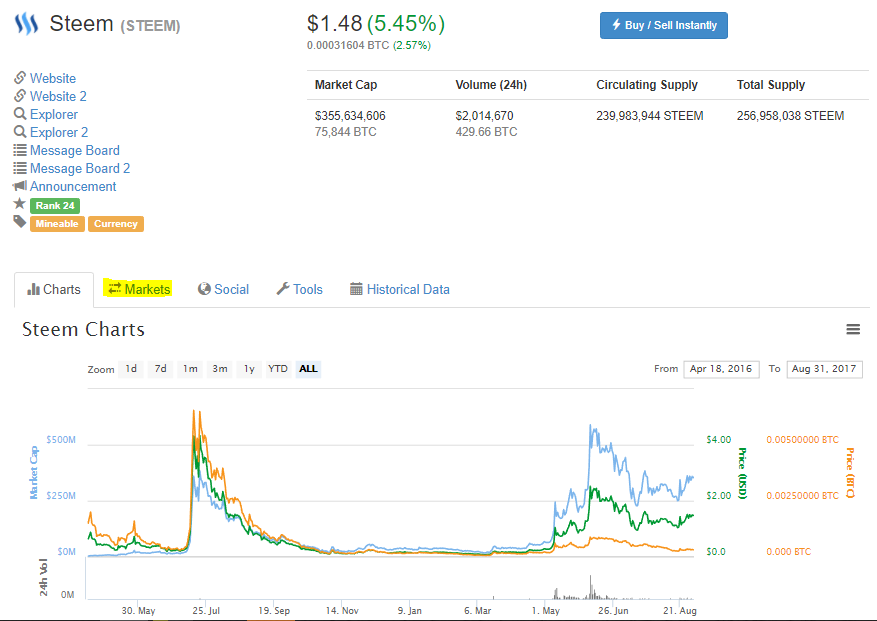Viewport: 877px width, 621px height.
Task: Click the Market Cap axis label
Action: (x=34, y=473)
